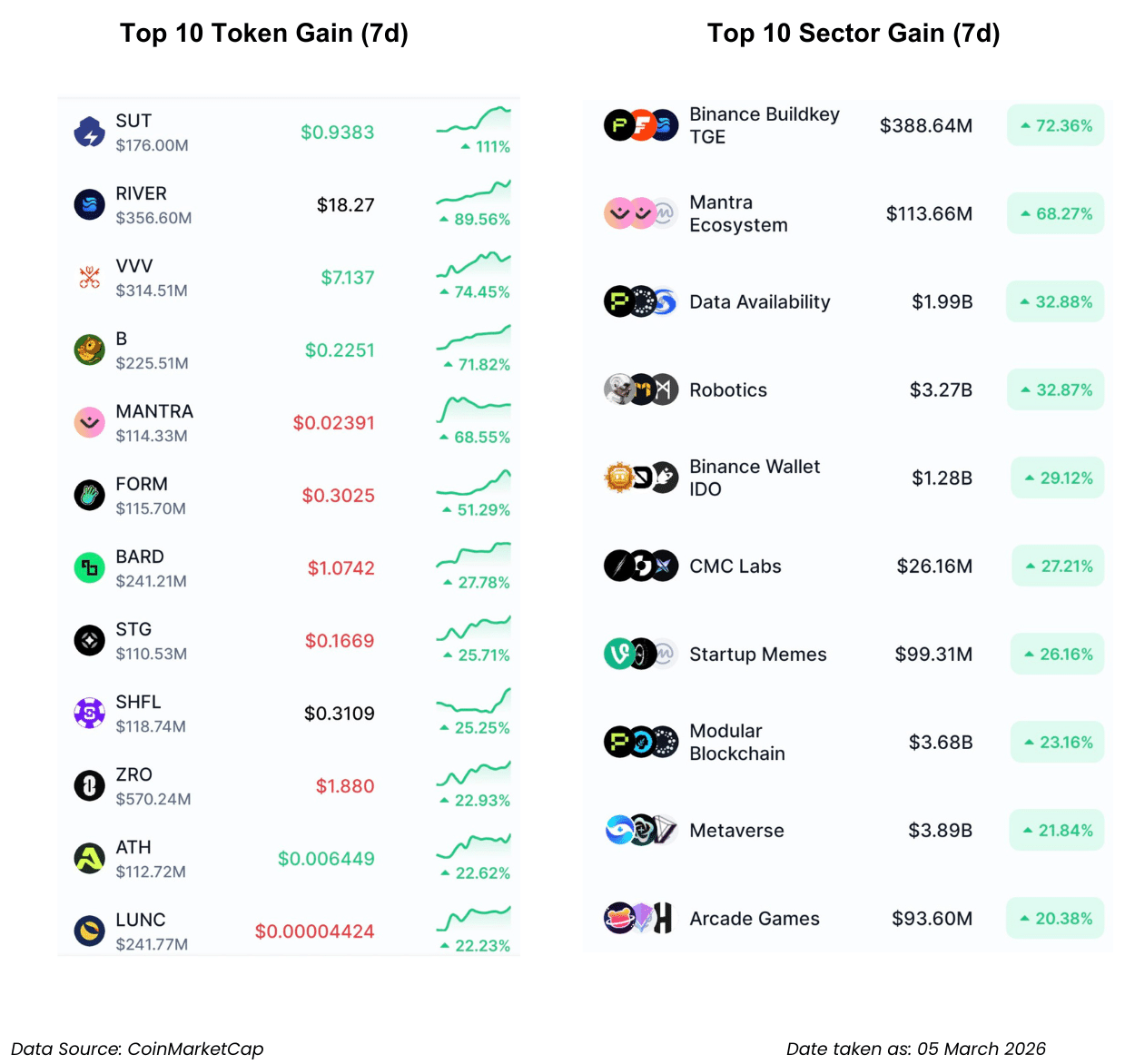Click the MANTRA token pink logo
This screenshot has width=1125, height=1064.
89,423
